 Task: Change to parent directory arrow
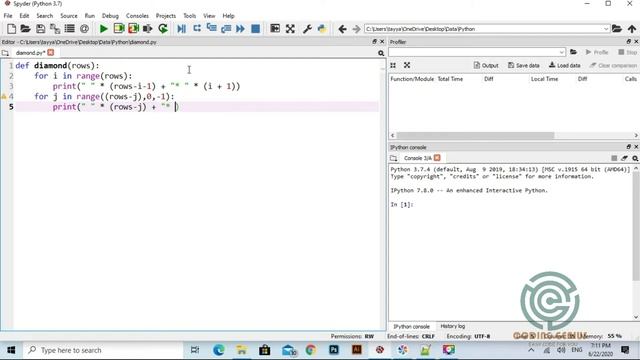point(632,29)
